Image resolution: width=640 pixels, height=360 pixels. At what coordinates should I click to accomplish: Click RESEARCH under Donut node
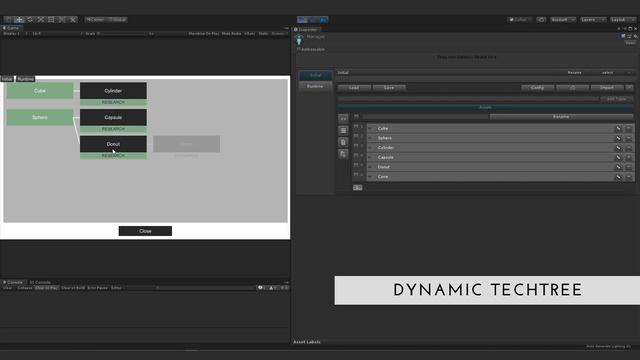pos(113,156)
